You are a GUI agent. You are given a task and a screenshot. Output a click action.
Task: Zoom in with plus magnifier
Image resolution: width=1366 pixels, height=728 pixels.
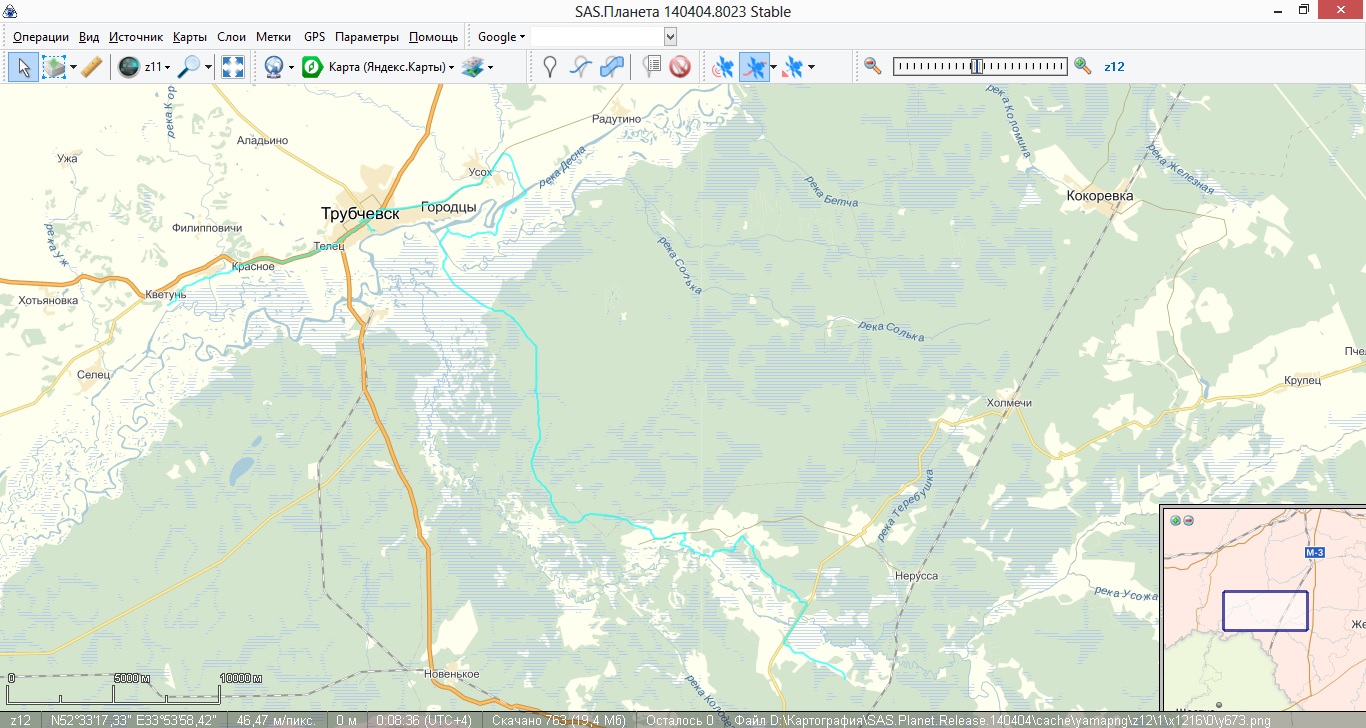(x=1082, y=66)
